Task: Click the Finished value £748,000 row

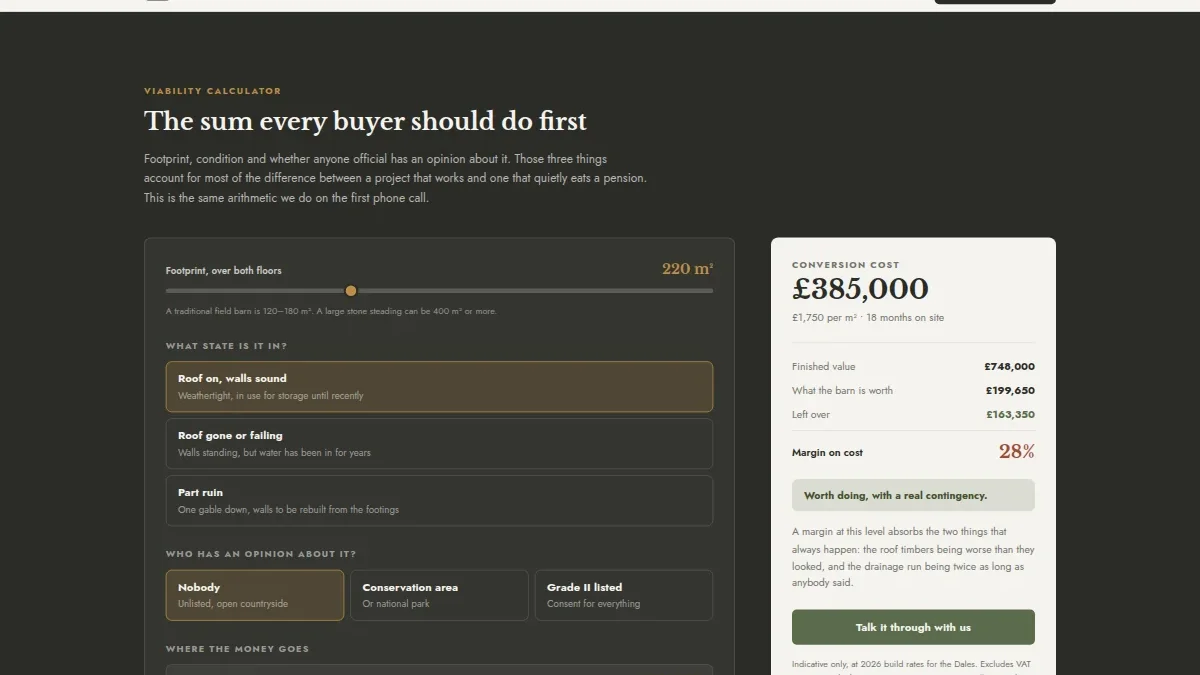Action: (x=913, y=367)
